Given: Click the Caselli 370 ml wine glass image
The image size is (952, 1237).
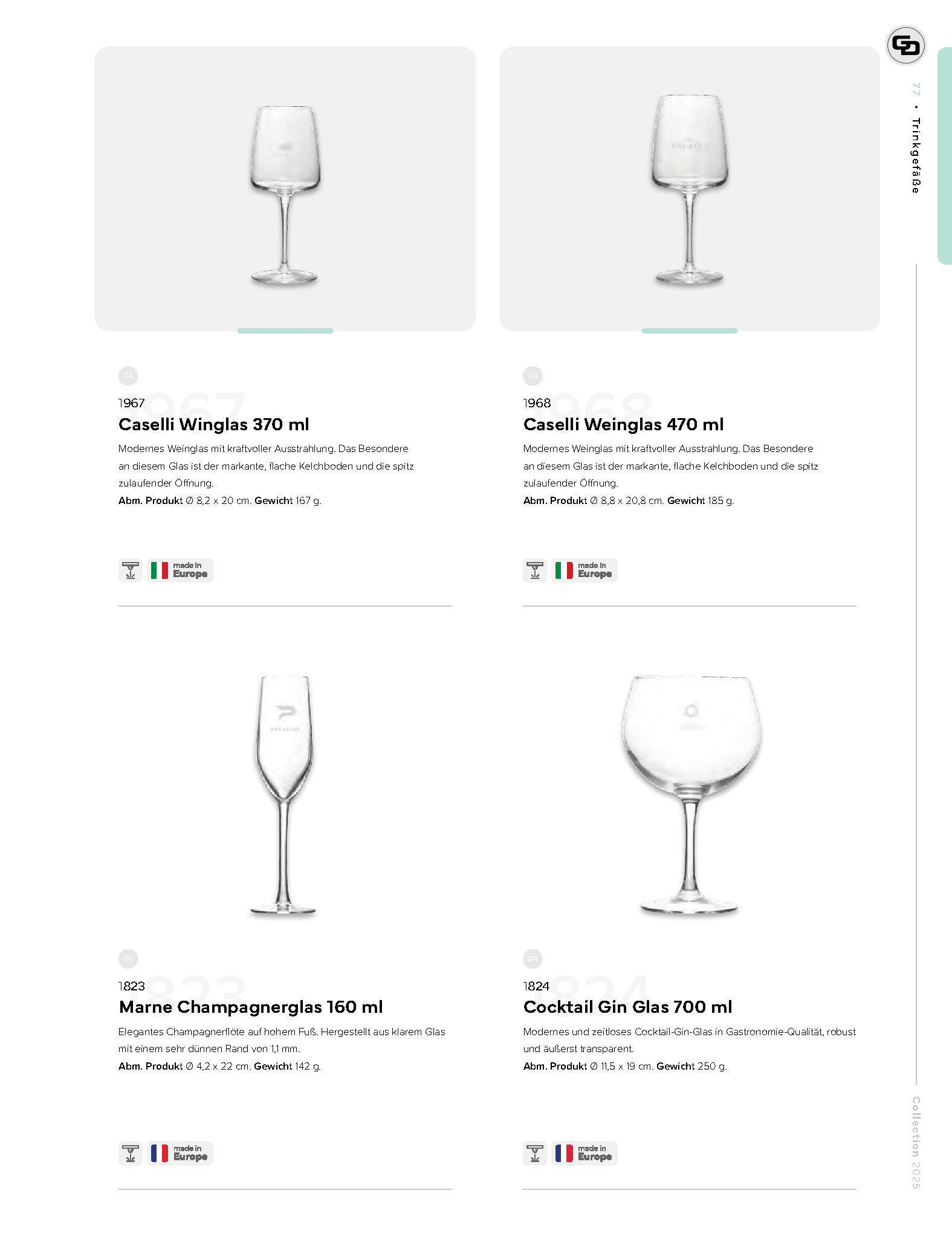Looking at the screenshot, I should point(285,195).
